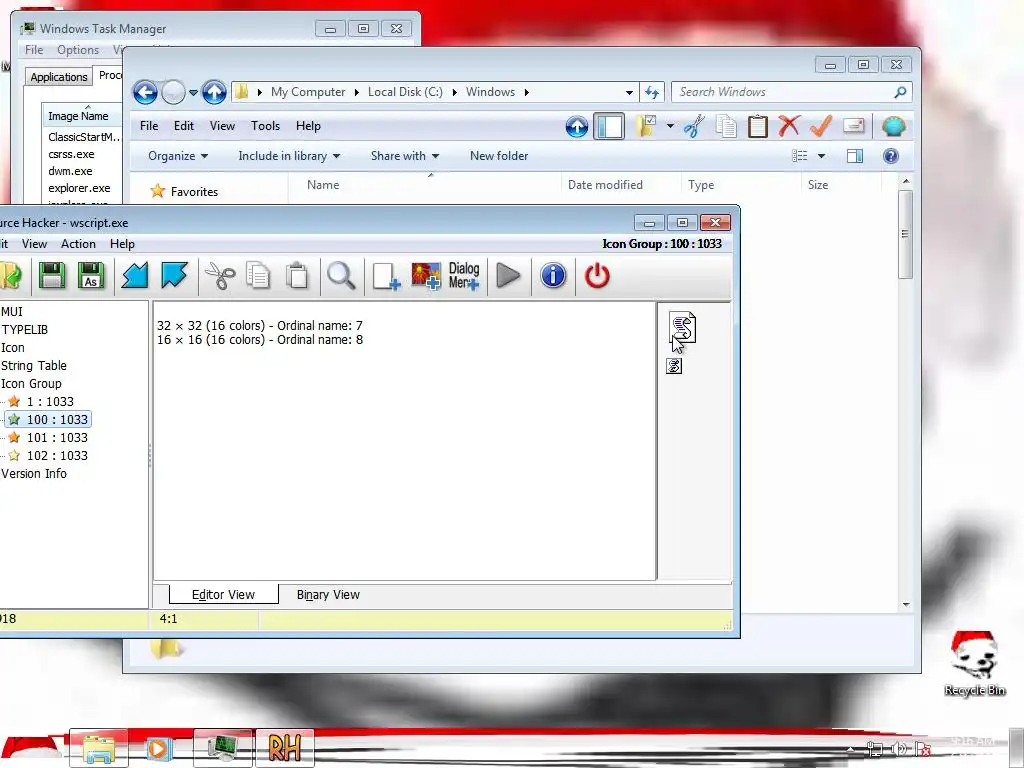Refresh the Explorer address bar
The height and width of the screenshot is (768, 1024).
652,92
